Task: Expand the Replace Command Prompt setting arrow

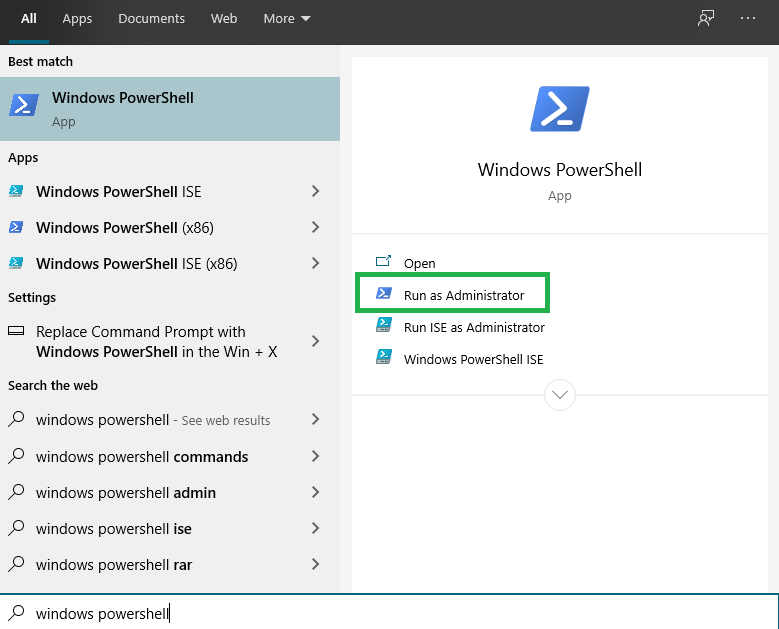Action: click(x=315, y=341)
